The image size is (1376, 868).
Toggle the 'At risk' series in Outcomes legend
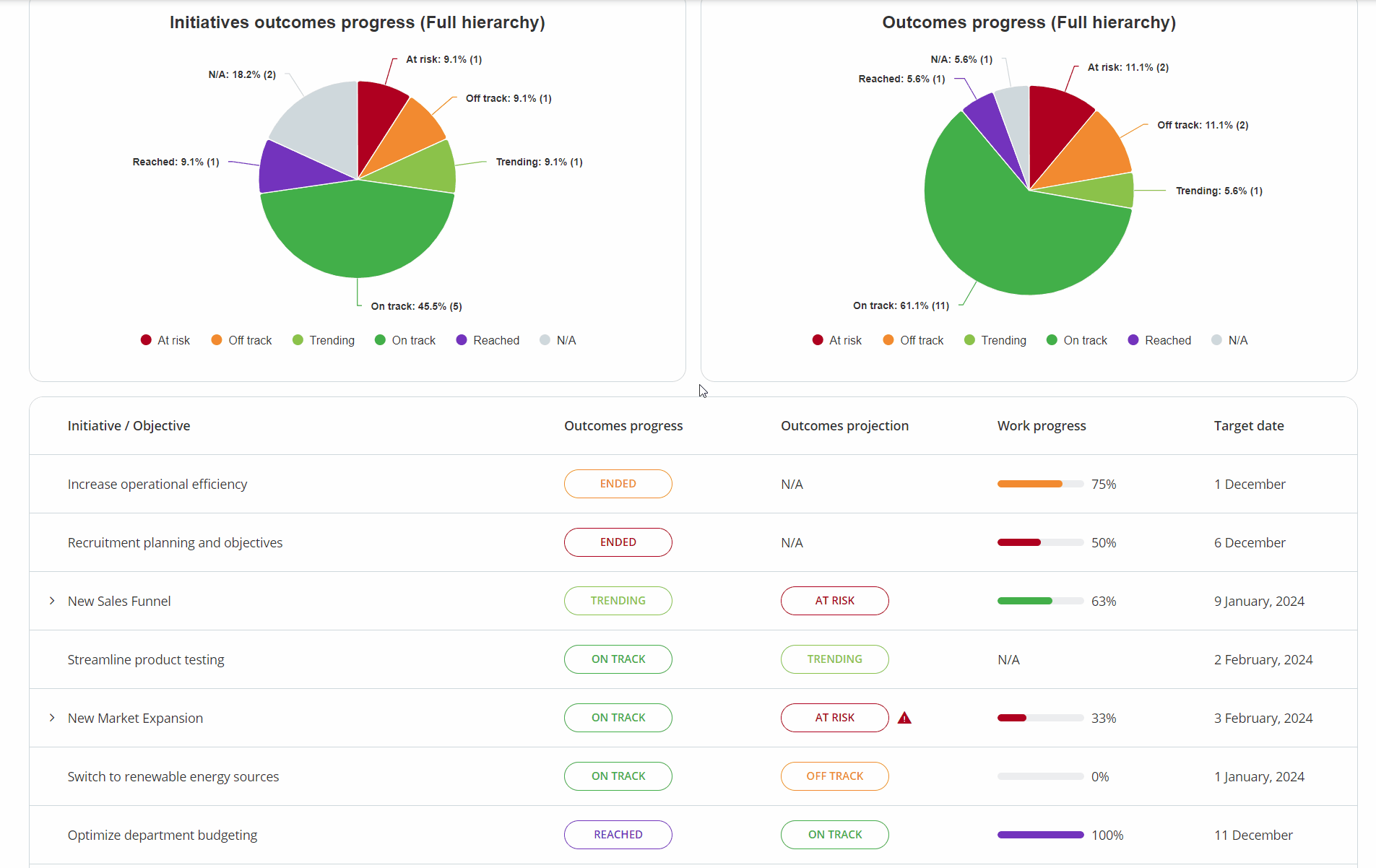click(818, 340)
